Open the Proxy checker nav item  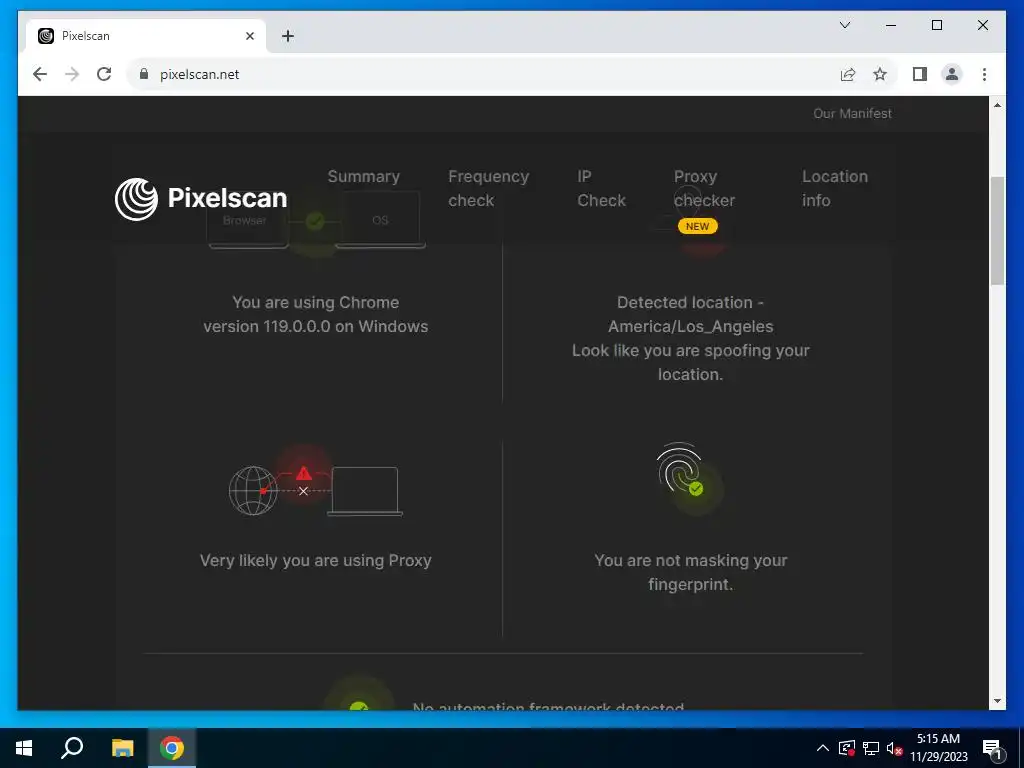[x=704, y=188]
